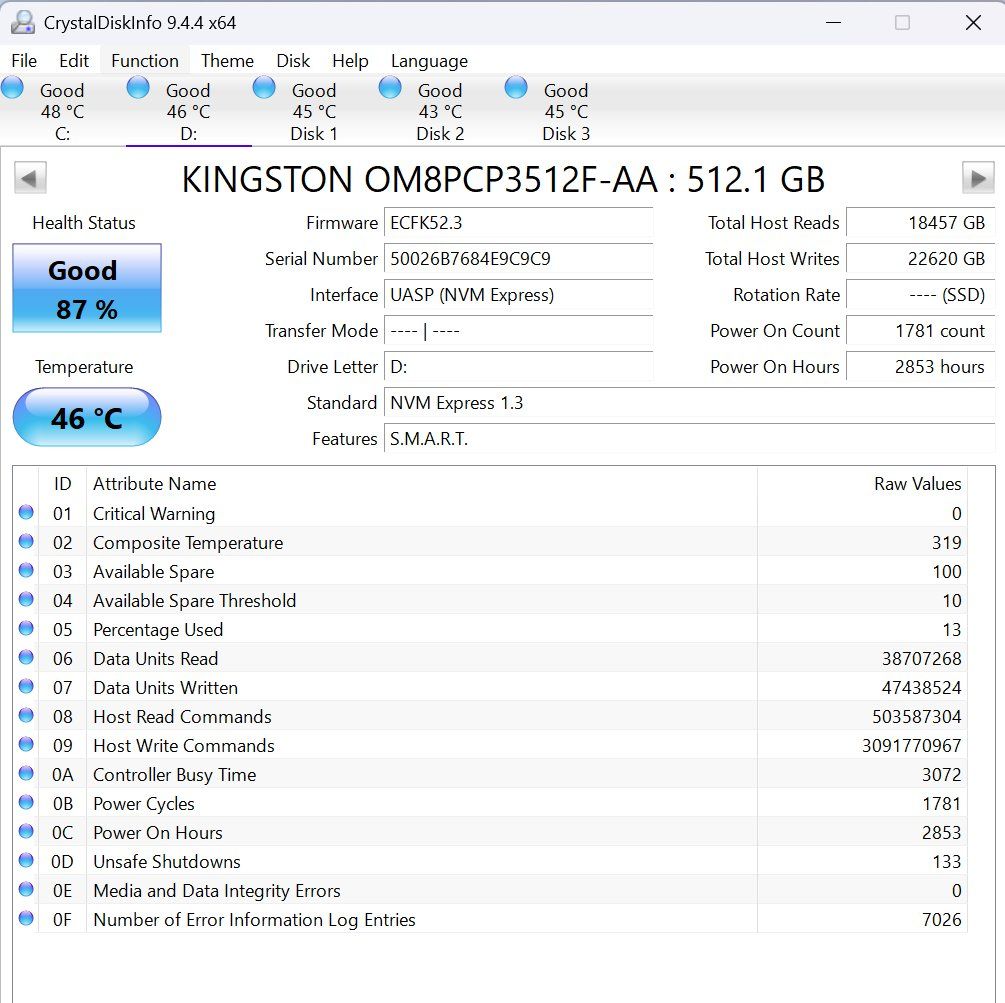Switch to the C: drive tab text
This screenshot has width=1005, height=1003.
pyautogui.click(x=62, y=134)
